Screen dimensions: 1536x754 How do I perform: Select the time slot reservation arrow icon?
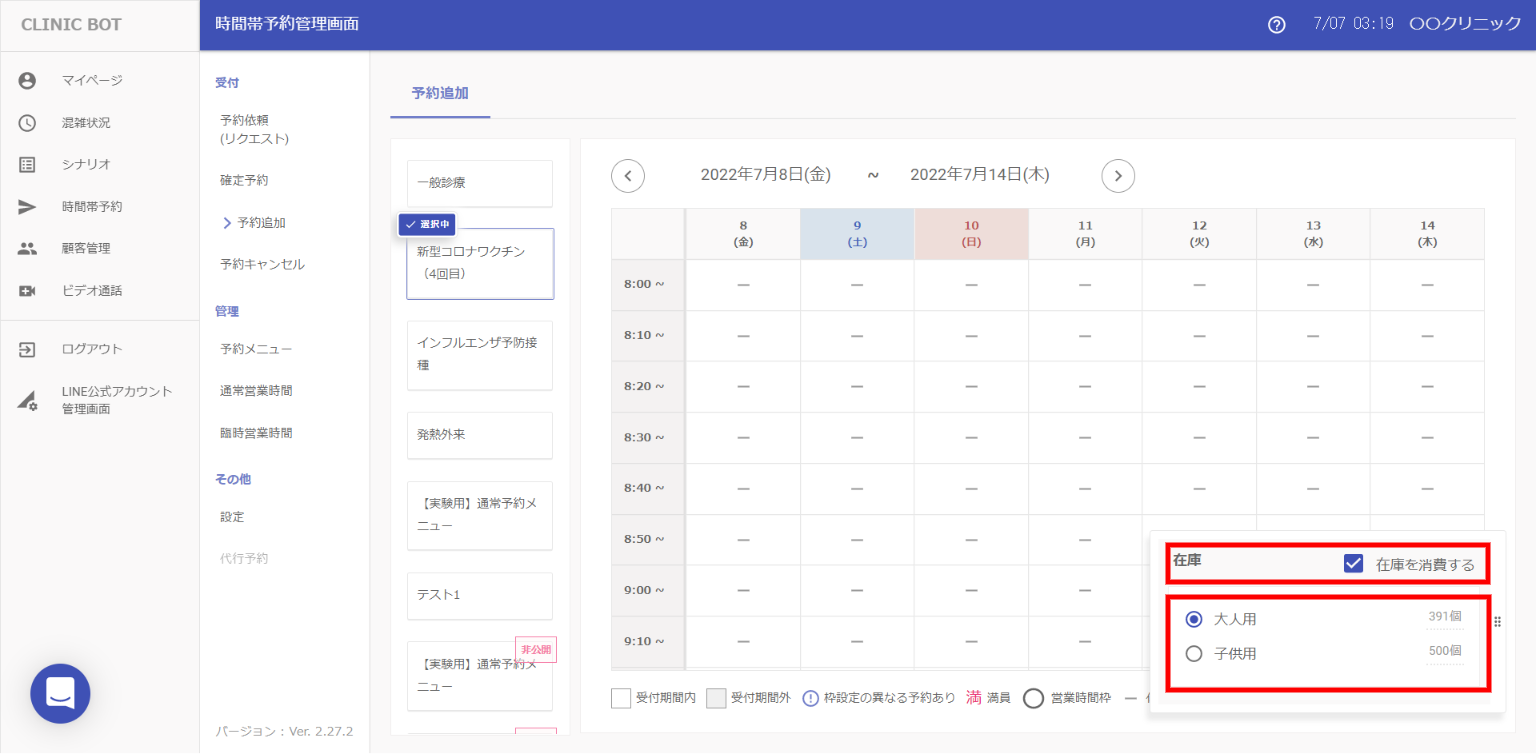27,207
